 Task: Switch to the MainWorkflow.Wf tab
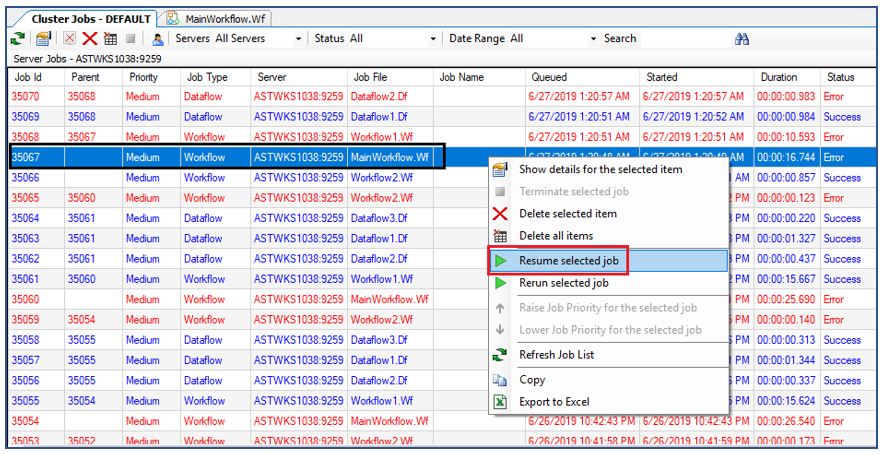tap(220, 18)
